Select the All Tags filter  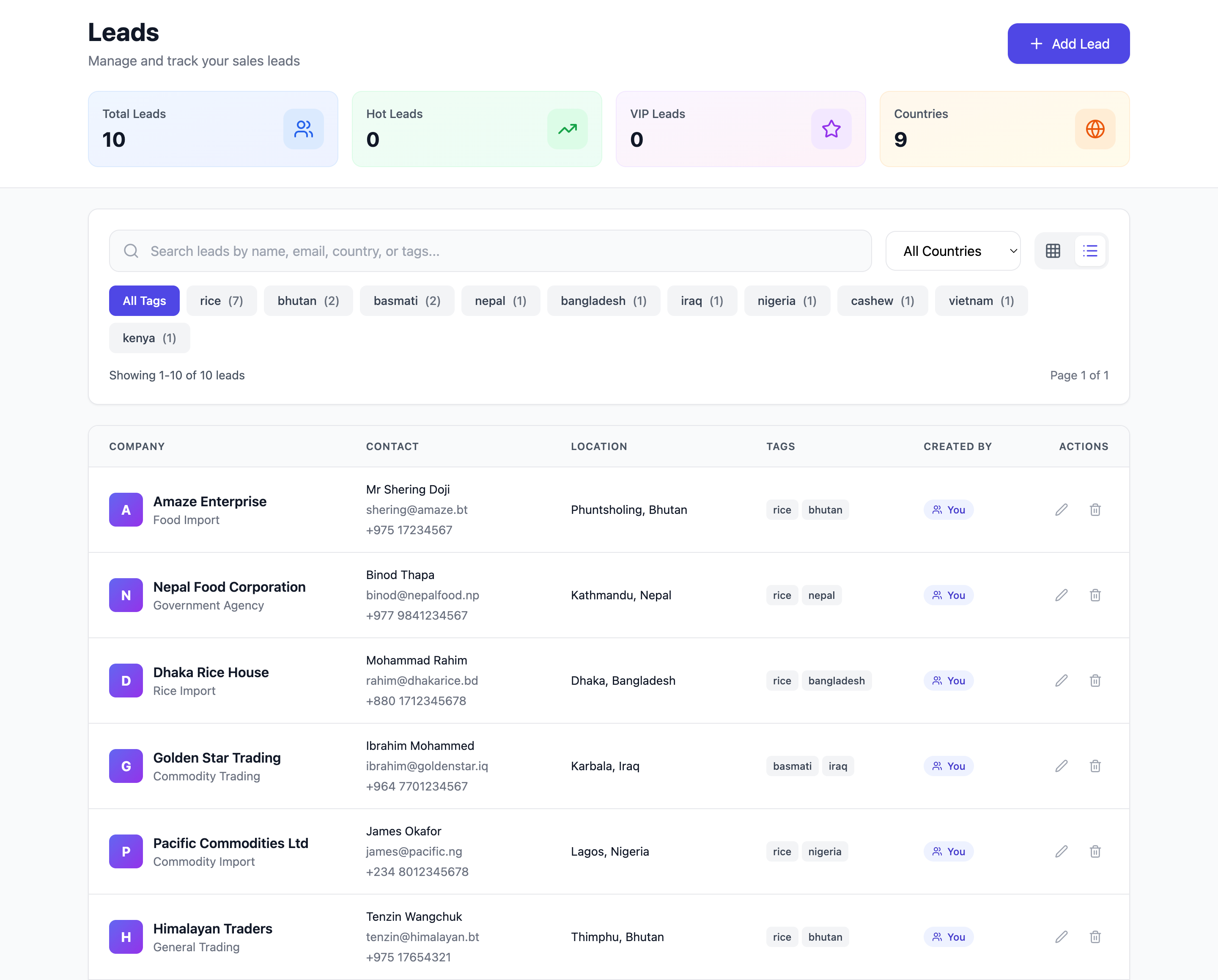click(x=144, y=300)
